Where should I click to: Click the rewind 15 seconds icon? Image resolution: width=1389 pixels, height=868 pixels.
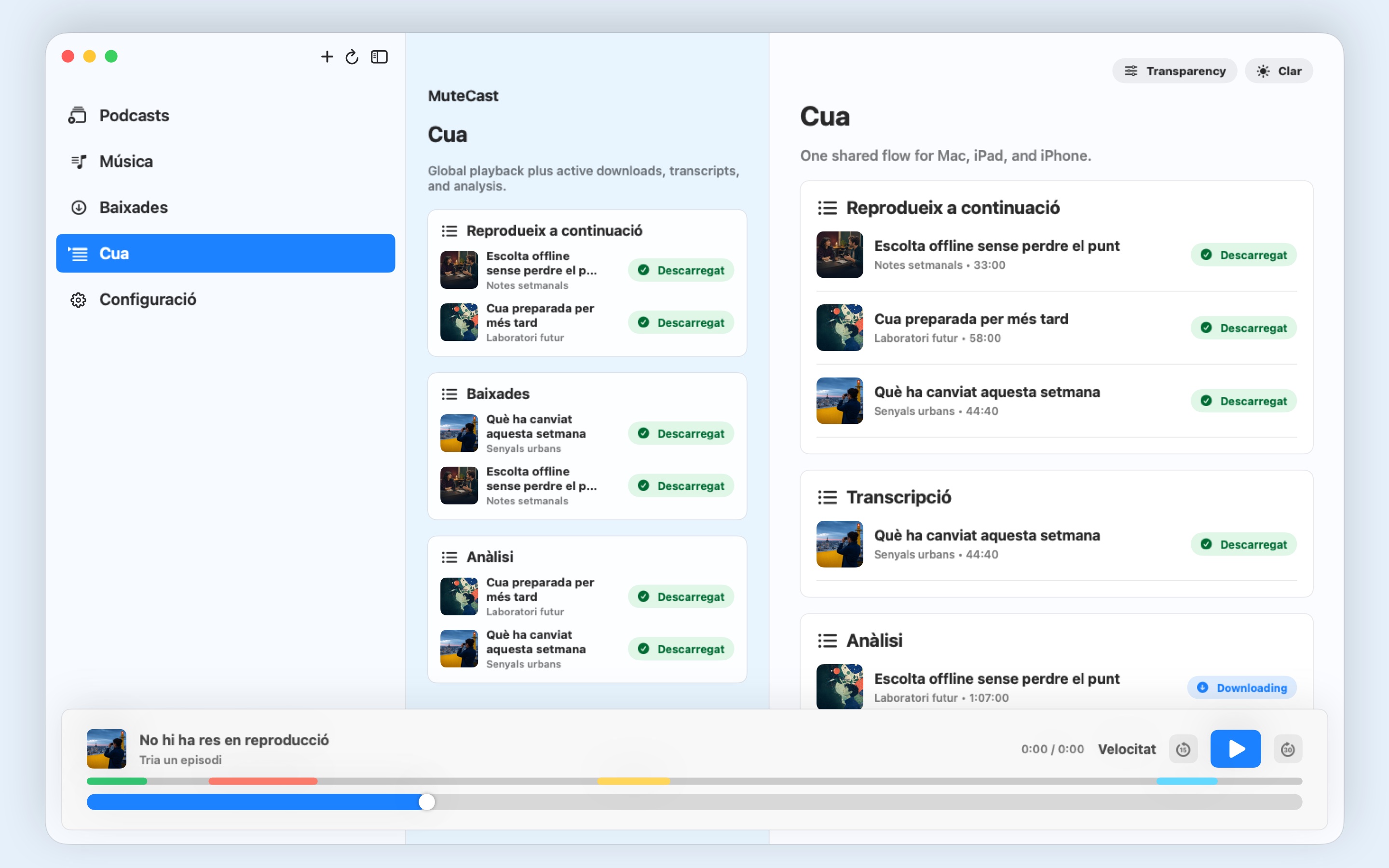click(x=1183, y=749)
